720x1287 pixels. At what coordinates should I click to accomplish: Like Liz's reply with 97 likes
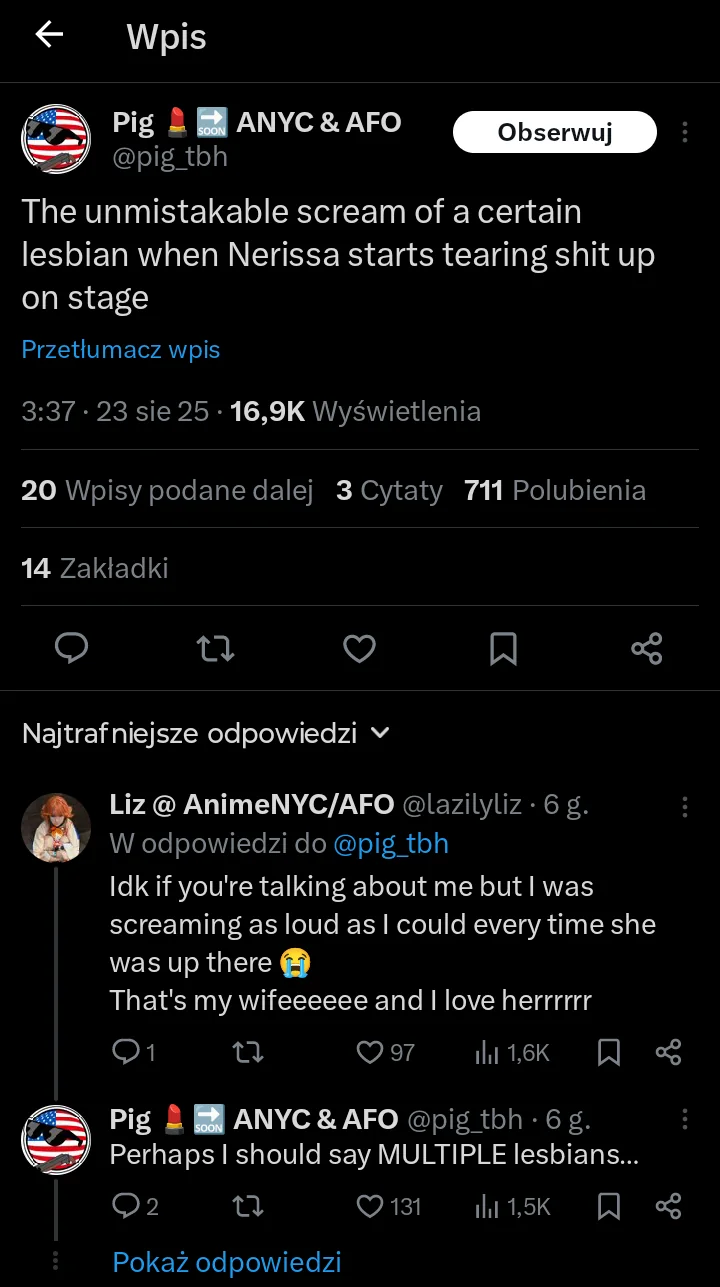pyautogui.click(x=371, y=1052)
